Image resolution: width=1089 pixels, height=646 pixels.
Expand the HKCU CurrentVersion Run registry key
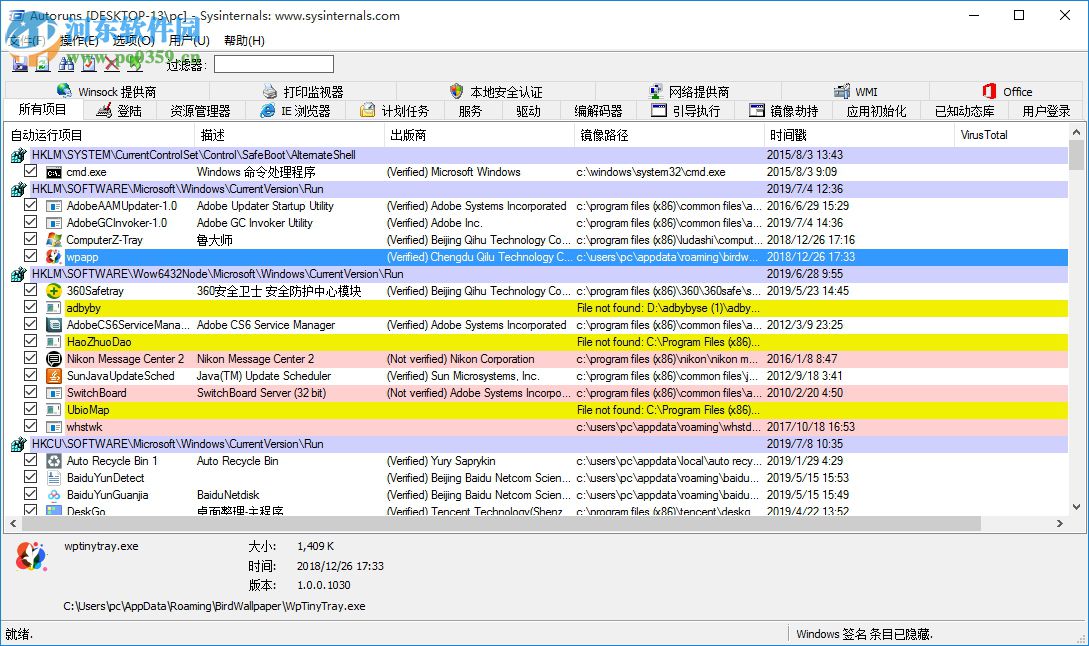pyautogui.click(x=18, y=443)
